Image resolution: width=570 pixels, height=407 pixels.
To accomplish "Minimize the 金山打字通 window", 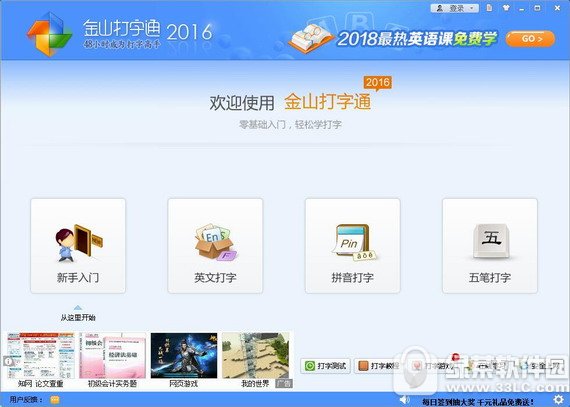I will pyautogui.click(x=522, y=8).
